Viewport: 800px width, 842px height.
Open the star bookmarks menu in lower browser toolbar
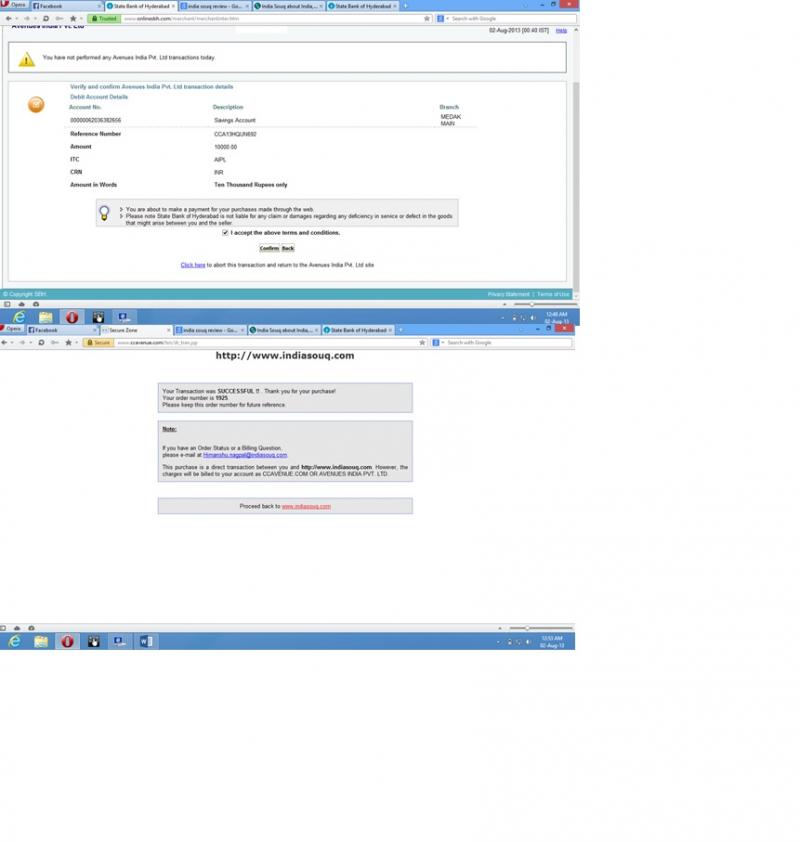(x=69, y=343)
